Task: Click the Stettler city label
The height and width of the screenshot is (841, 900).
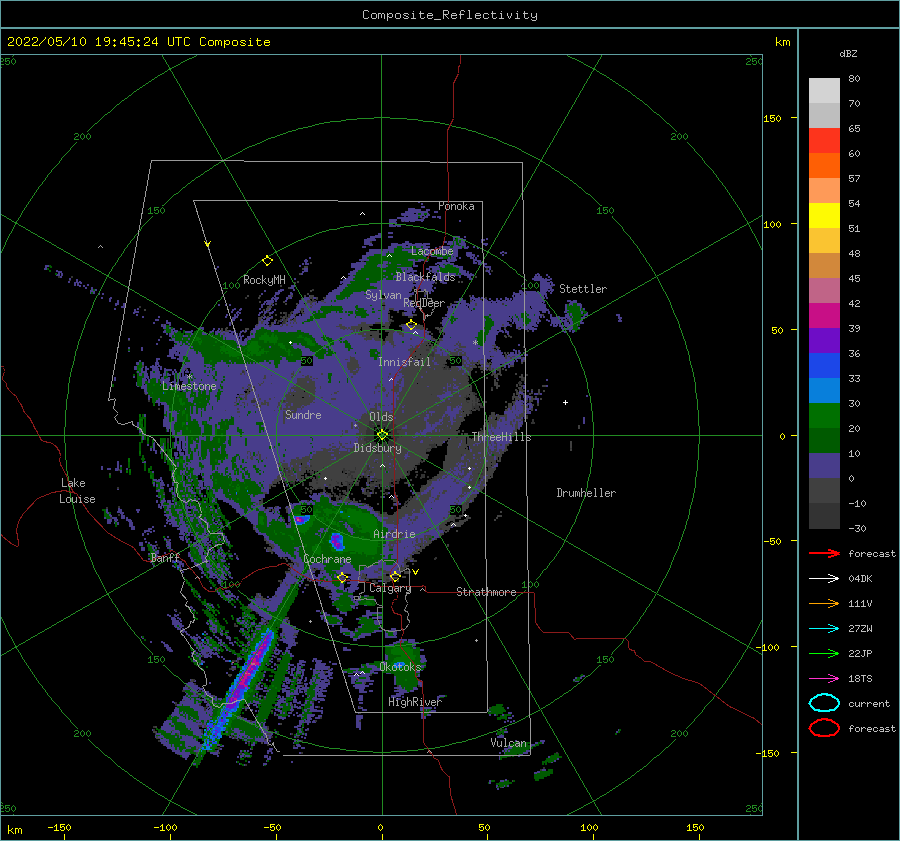Action: click(x=583, y=289)
